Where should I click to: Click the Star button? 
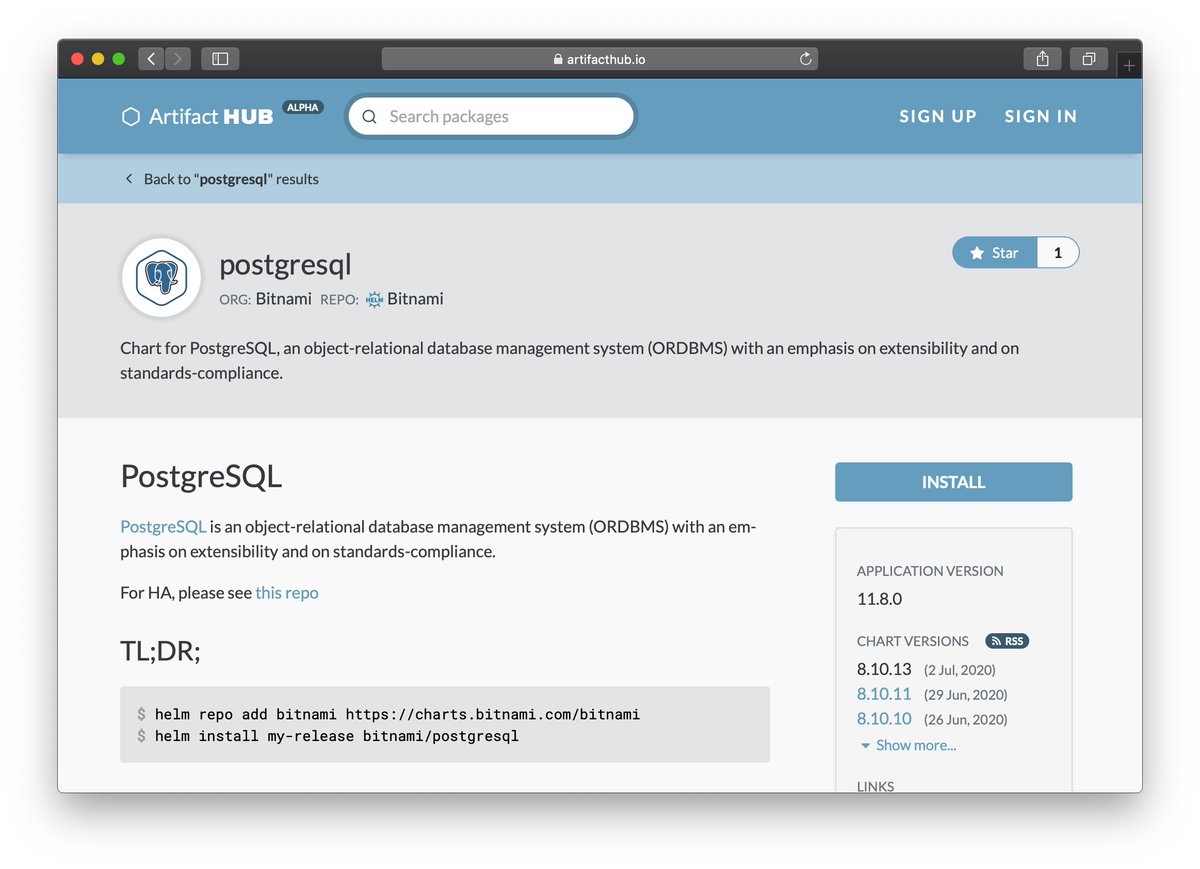tap(995, 253)
